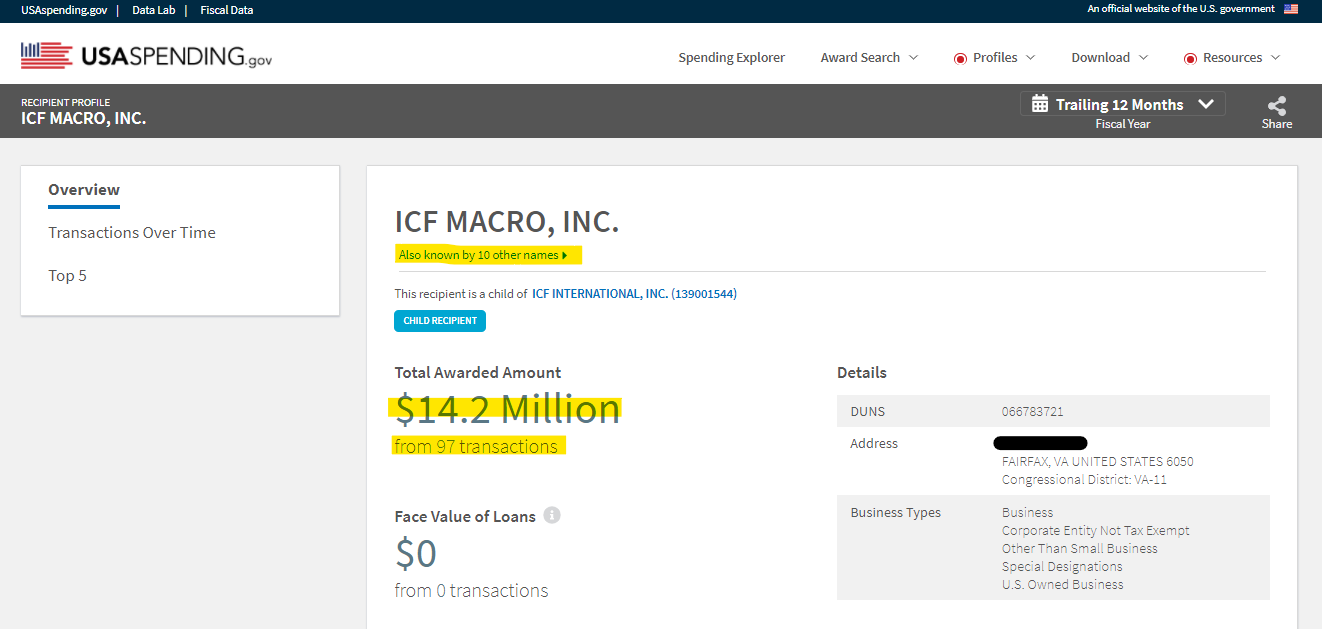Click the Total Awarded Amount label
Screen dimensions: 1322x629
click(x=478, y=373)
